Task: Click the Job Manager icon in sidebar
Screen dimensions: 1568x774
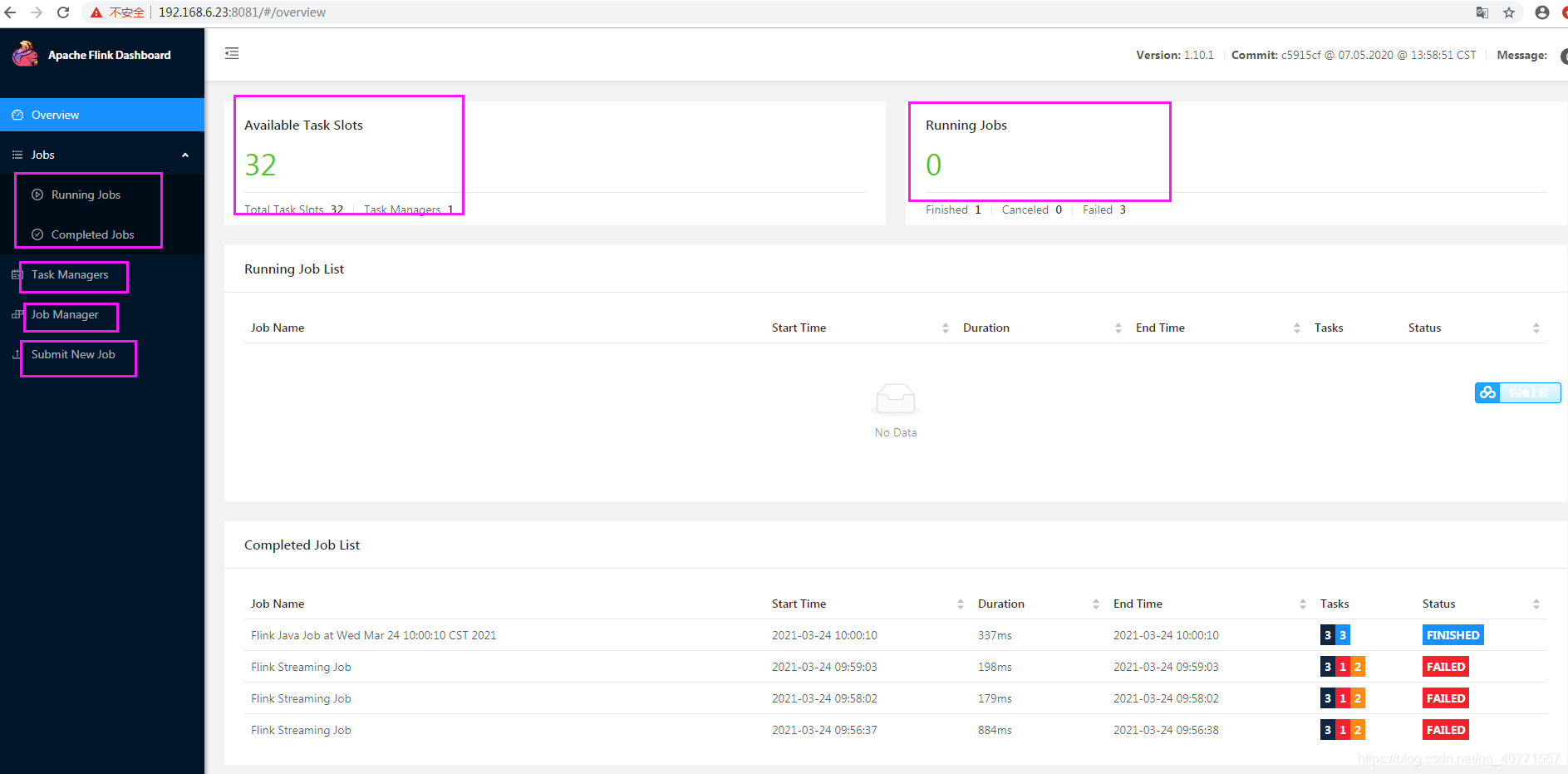Action: click(x=17, y=314)
